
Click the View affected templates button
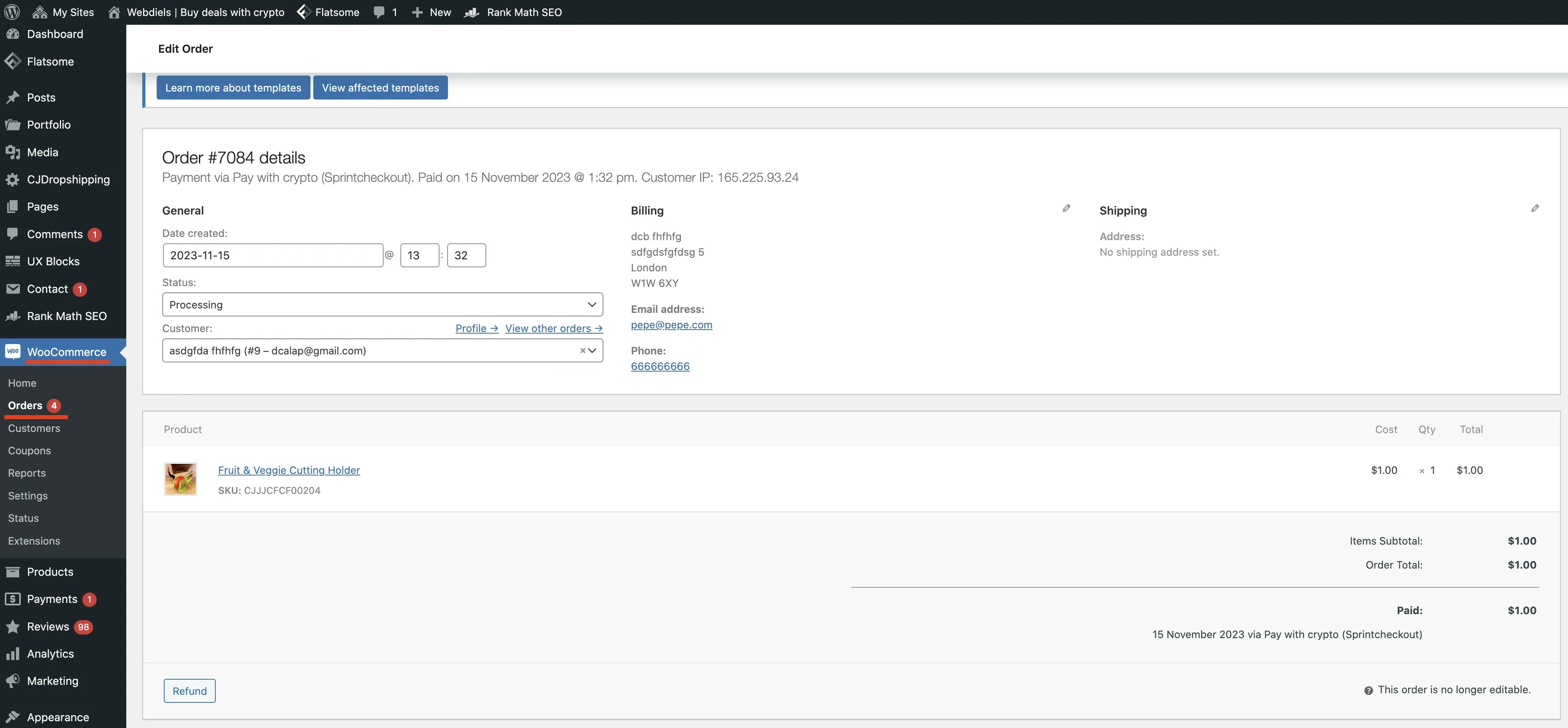(380, 88)
